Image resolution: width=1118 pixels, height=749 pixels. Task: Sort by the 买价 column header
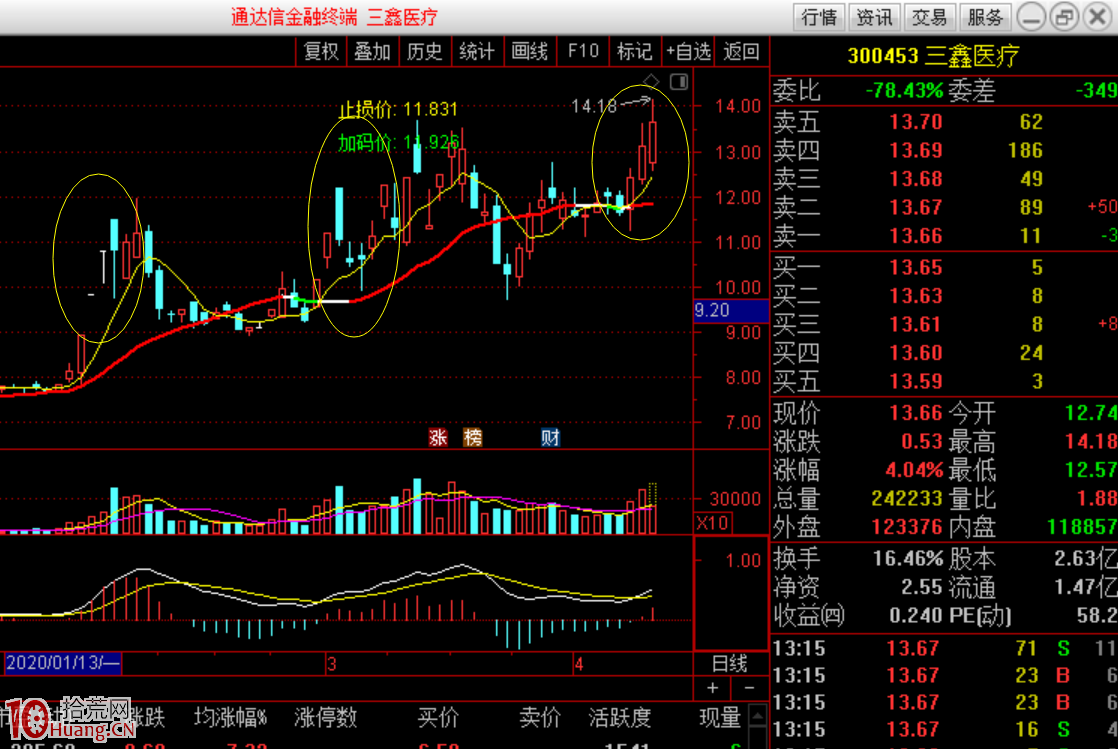[x=438, y=718]
